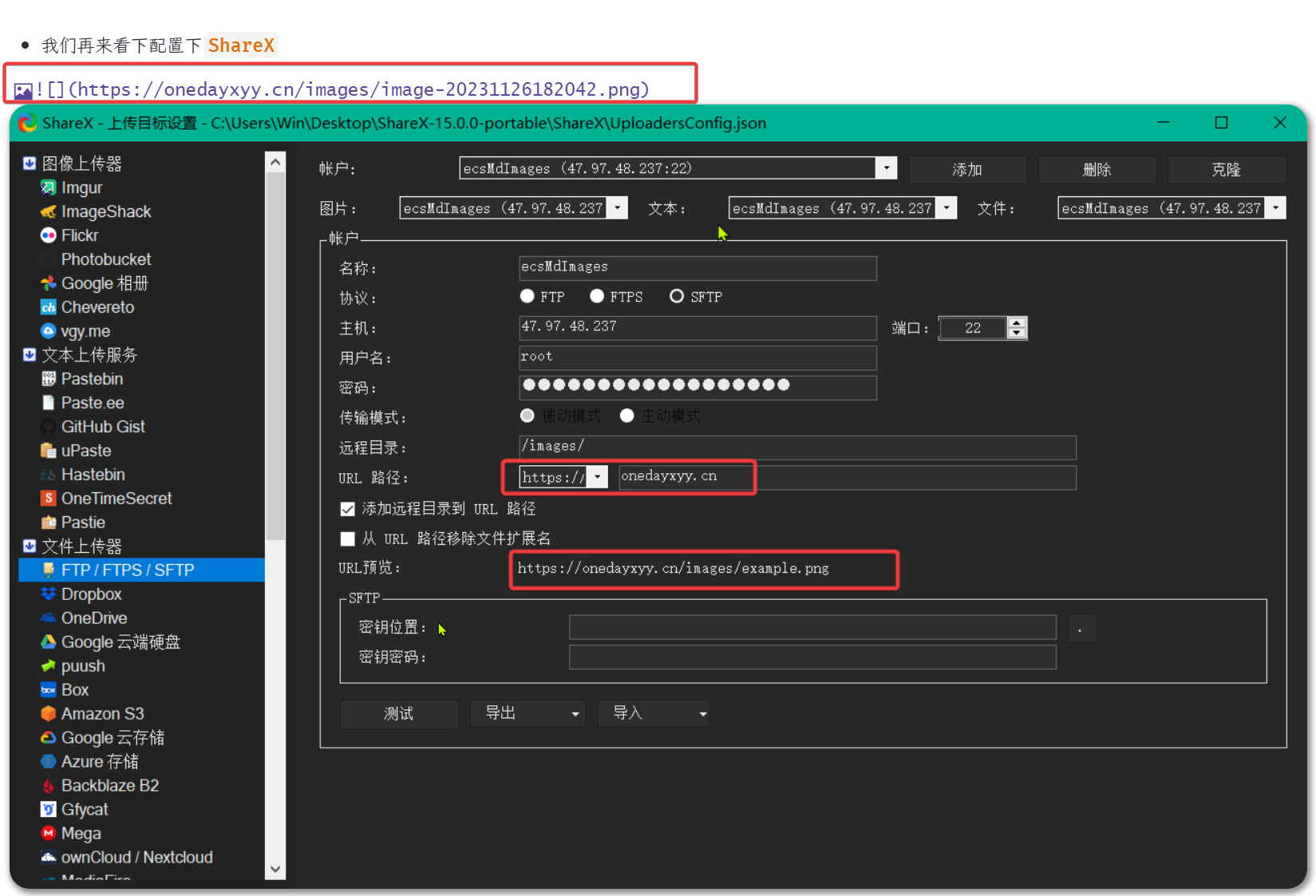Click the ImageShack icon
Viewport: 1316px width, 896px height.
49,211
